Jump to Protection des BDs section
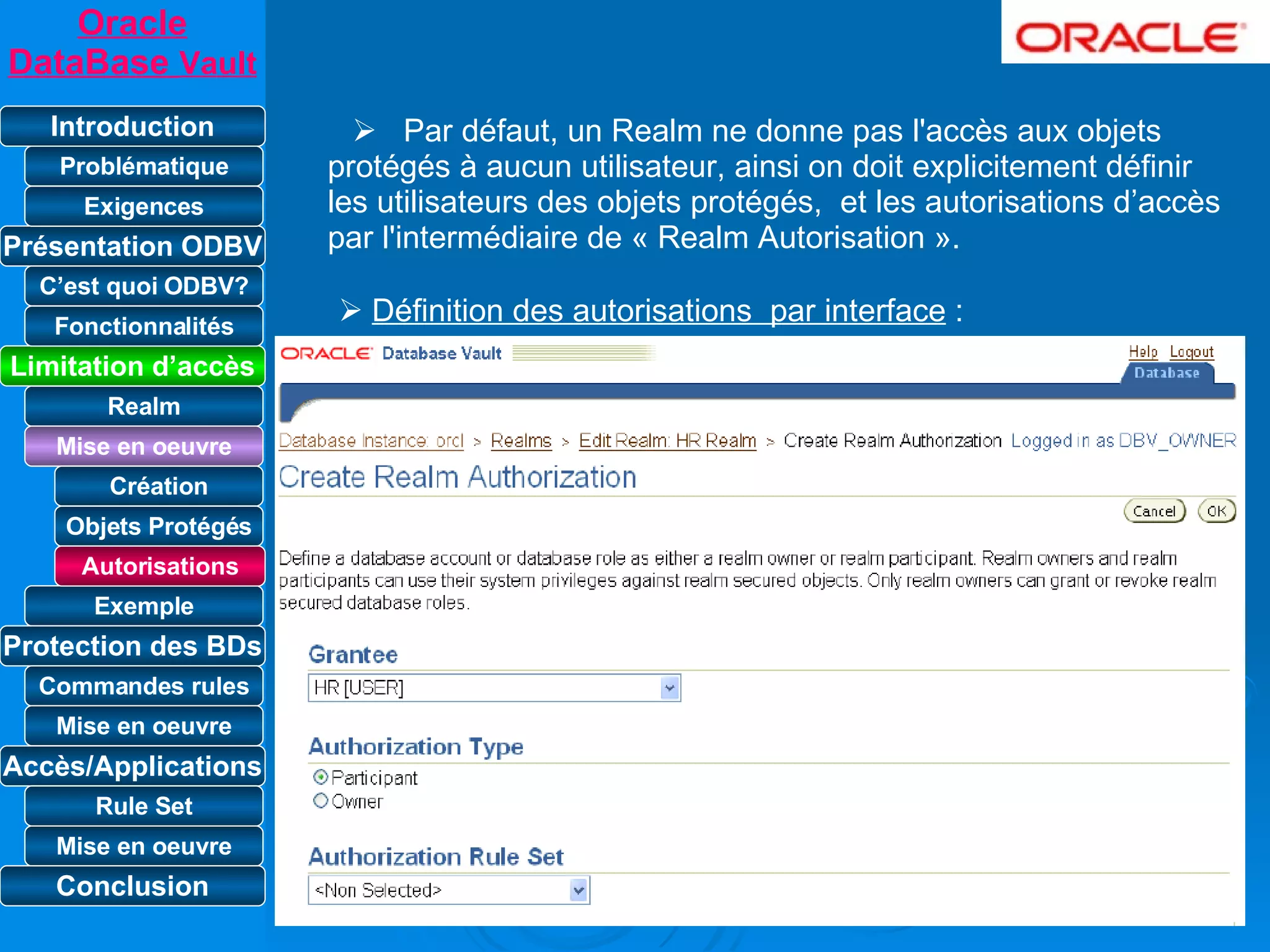The height and width of the screenshot is (952, 1270). point(133,646)
